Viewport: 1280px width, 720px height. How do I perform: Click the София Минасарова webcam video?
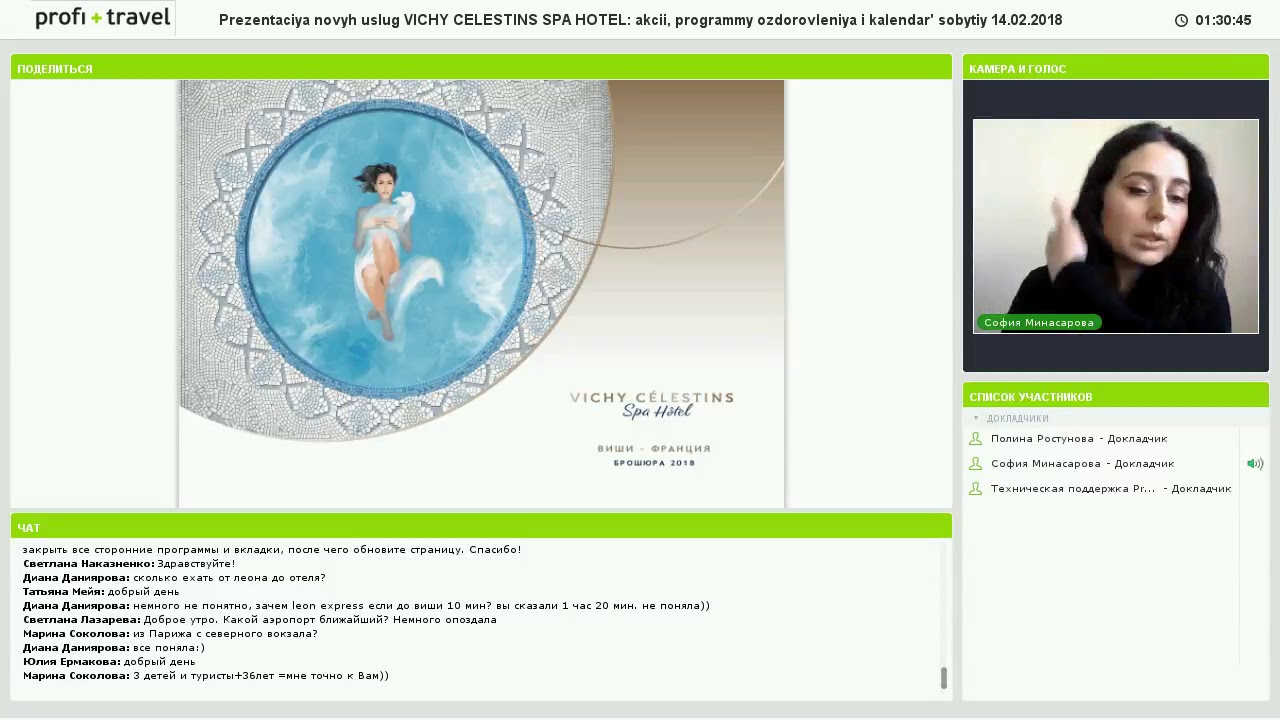coord(1116,226)
